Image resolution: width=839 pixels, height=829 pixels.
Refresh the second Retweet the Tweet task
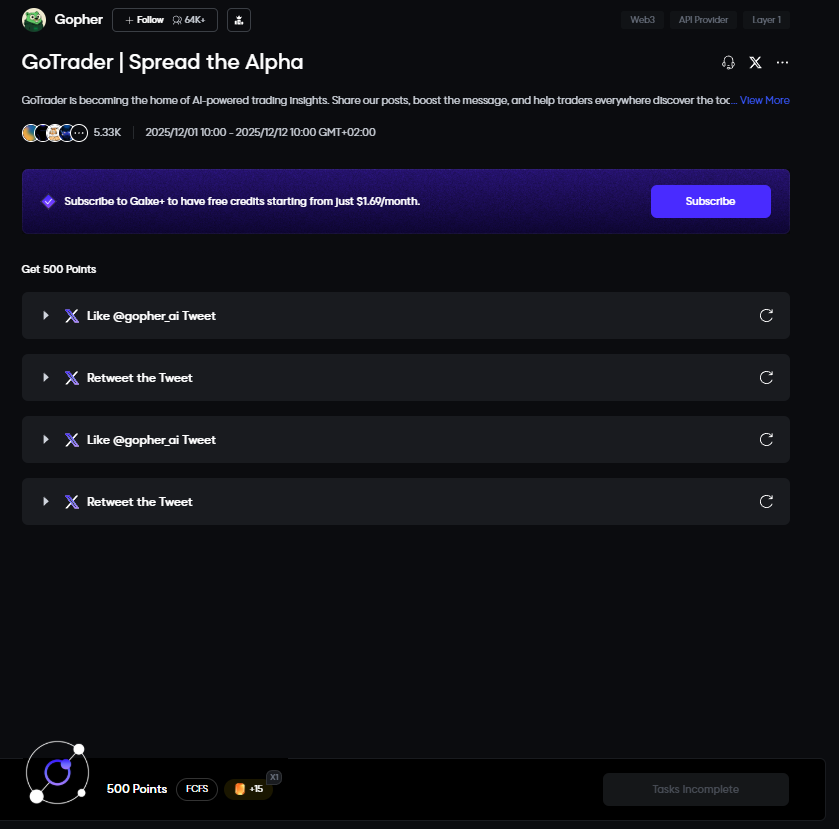point(766,502)
